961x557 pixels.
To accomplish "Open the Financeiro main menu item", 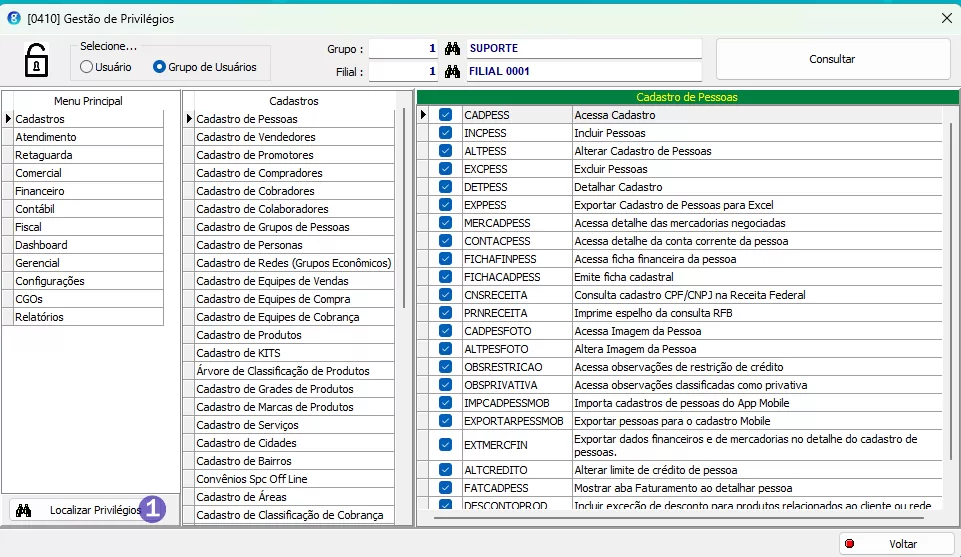I will 40,191.
